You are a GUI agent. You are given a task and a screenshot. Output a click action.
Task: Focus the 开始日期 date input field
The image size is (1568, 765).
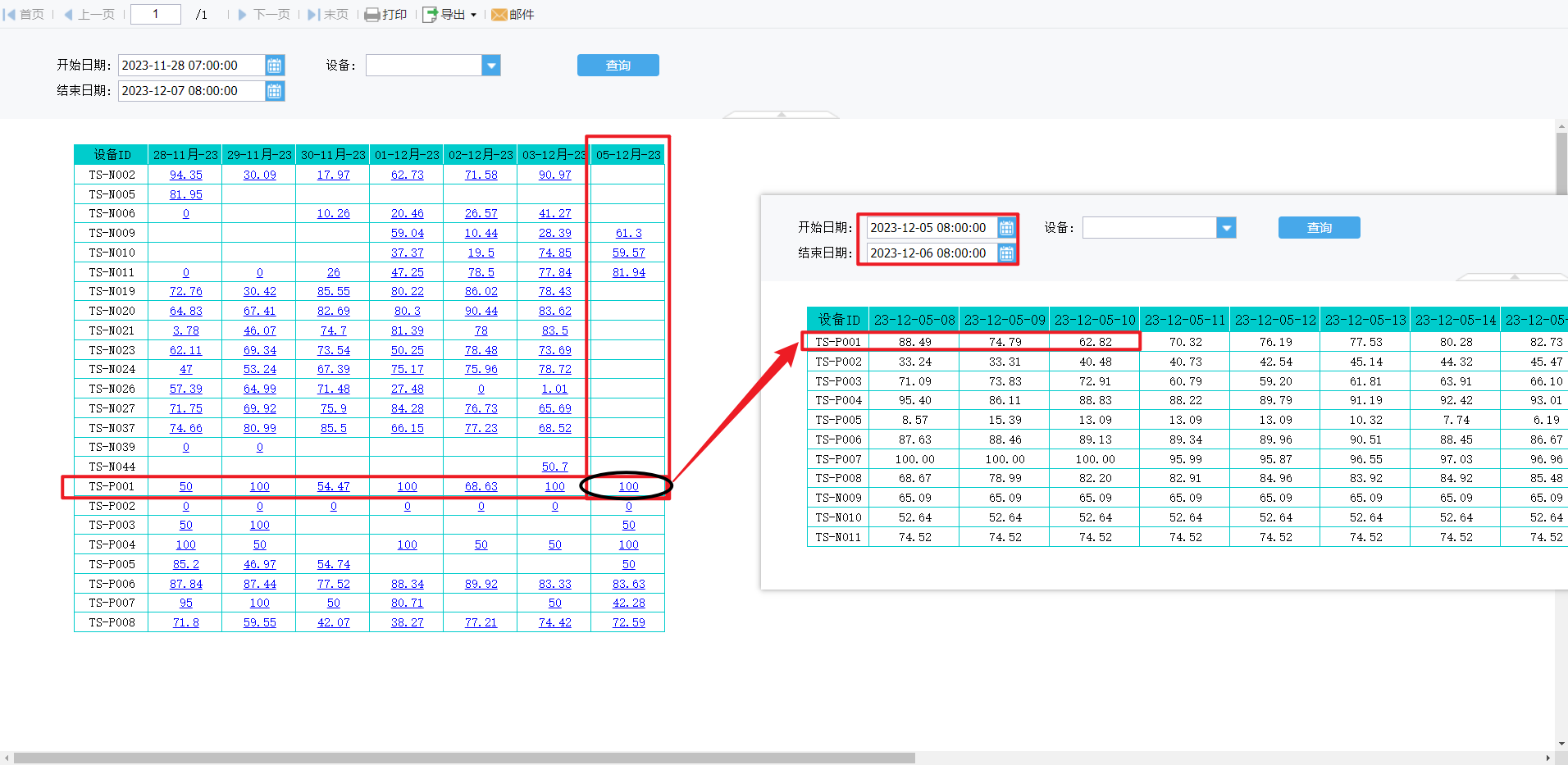(x=192, y=66)
